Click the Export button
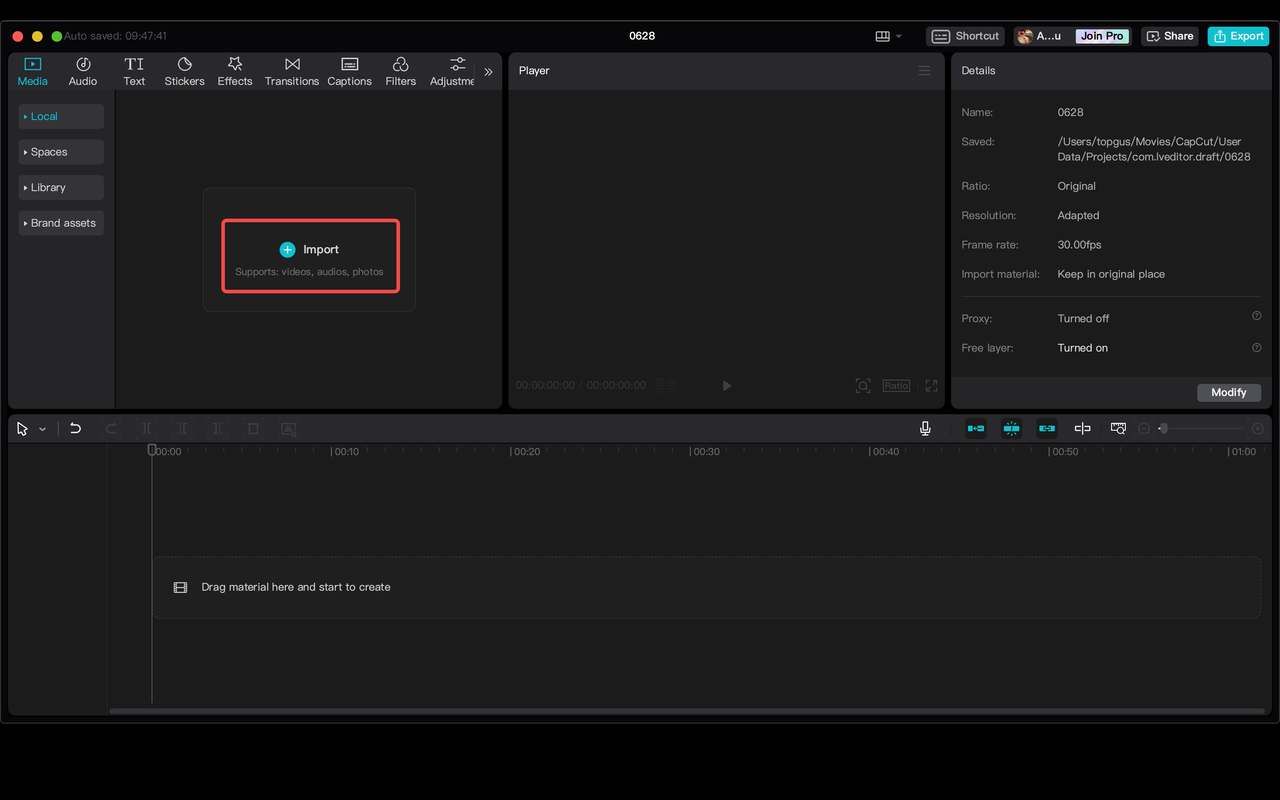This screenshot has width=1280, height=800. click(1237, 35)
